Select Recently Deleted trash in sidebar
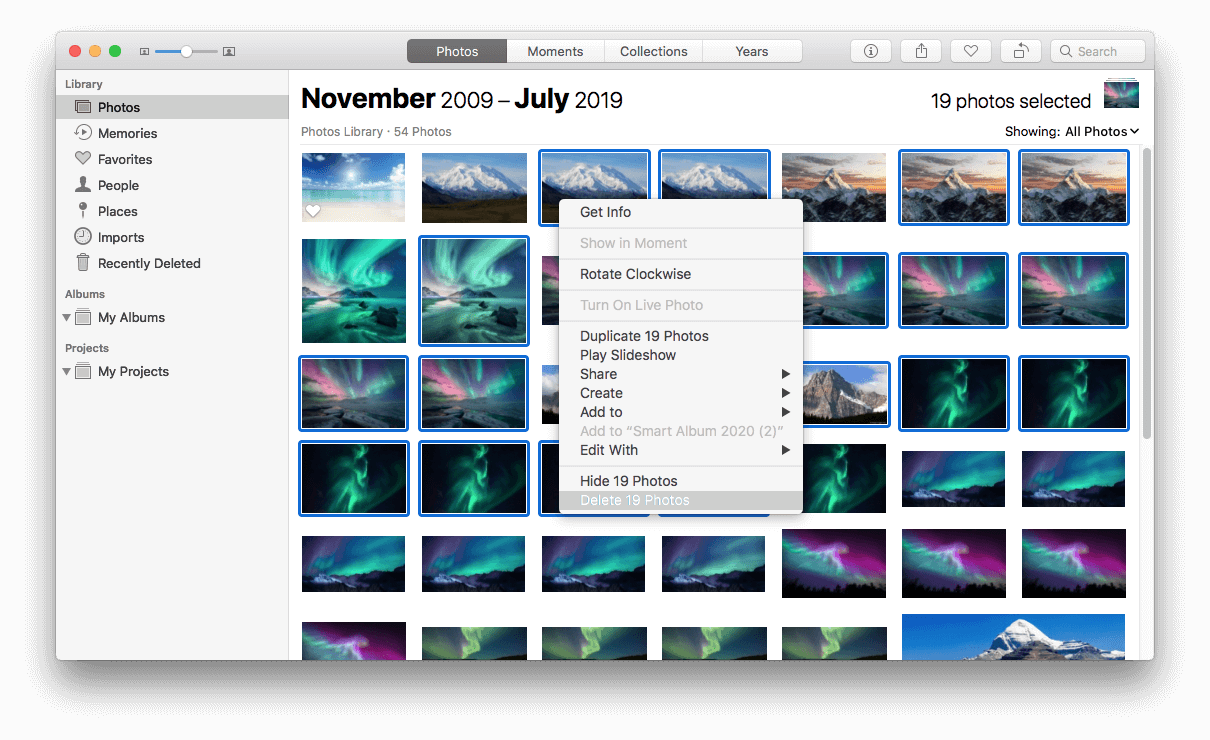 pyautogui.click(x=148, y=263)
